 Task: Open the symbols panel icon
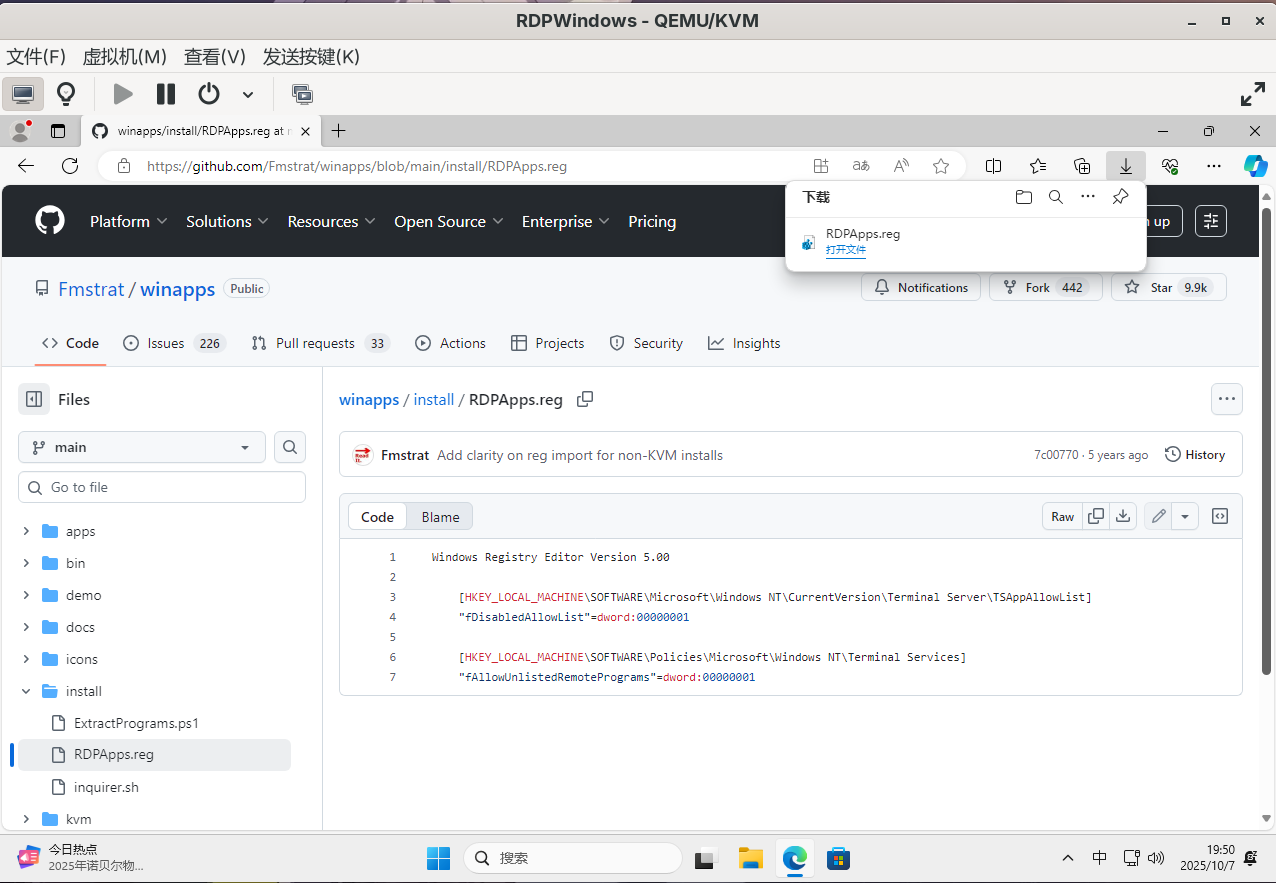[1220, 516]
